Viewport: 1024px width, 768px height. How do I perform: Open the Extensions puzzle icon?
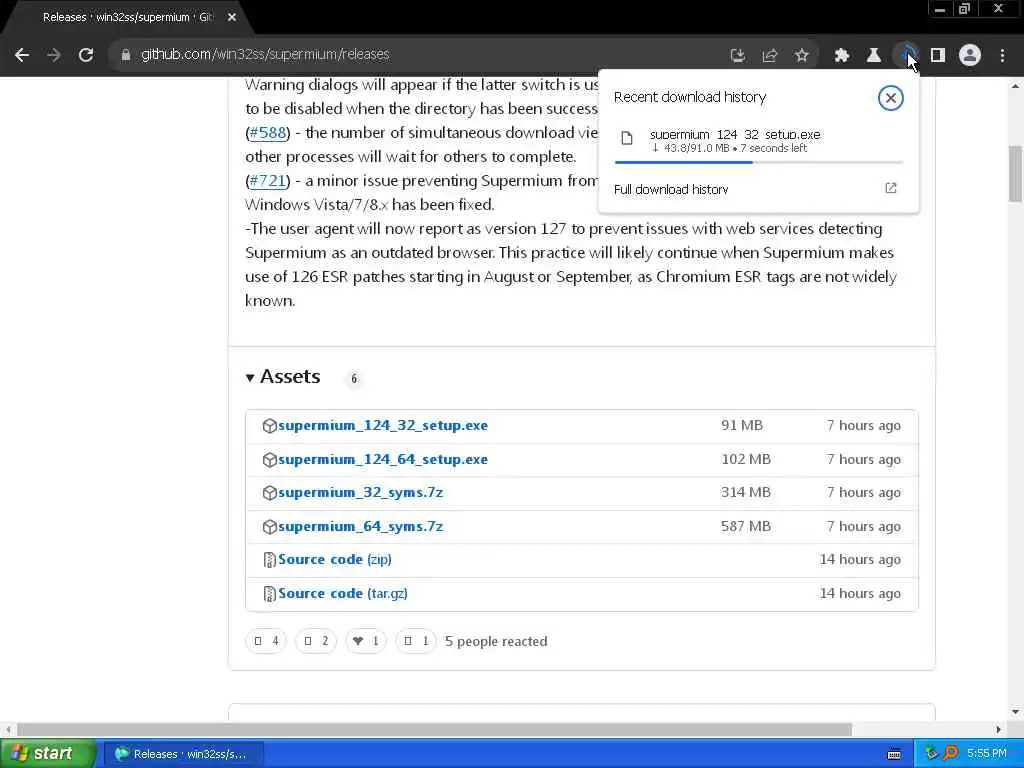(x=842, y=56)
